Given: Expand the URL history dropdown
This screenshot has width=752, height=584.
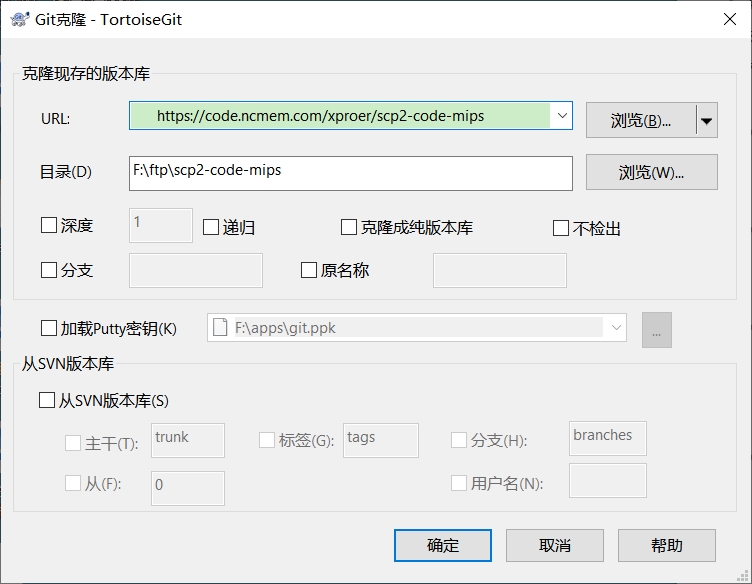Looking at the screenshot, I should click(x=562, y=116).
